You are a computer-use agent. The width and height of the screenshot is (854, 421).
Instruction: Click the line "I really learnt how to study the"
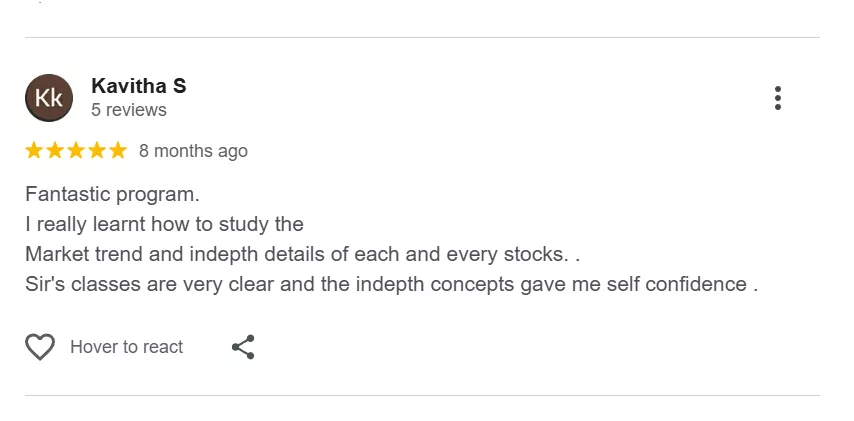click(164, 224)
